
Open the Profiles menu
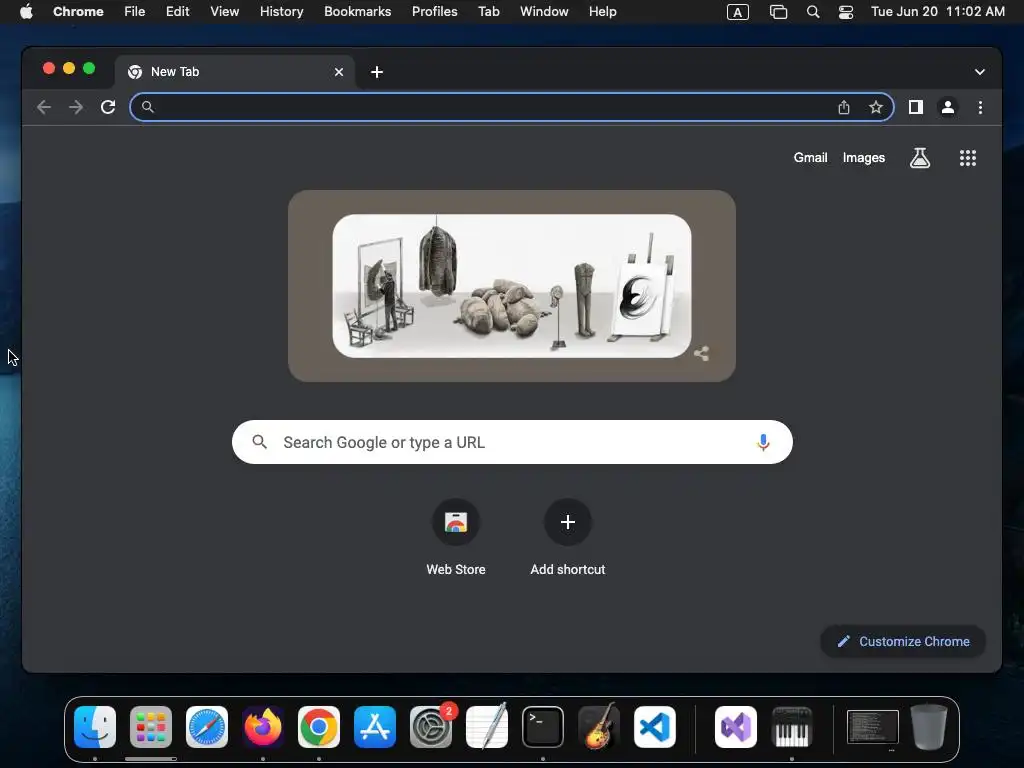coord(434,12)
